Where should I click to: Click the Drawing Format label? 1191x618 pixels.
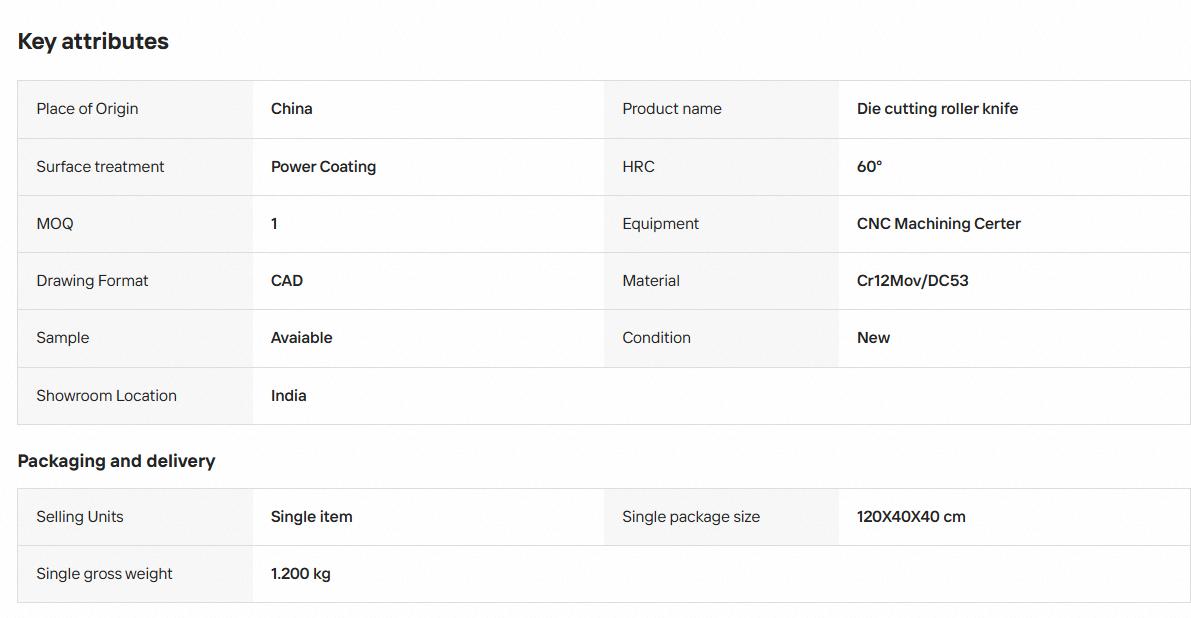click(x=93, y=281)
